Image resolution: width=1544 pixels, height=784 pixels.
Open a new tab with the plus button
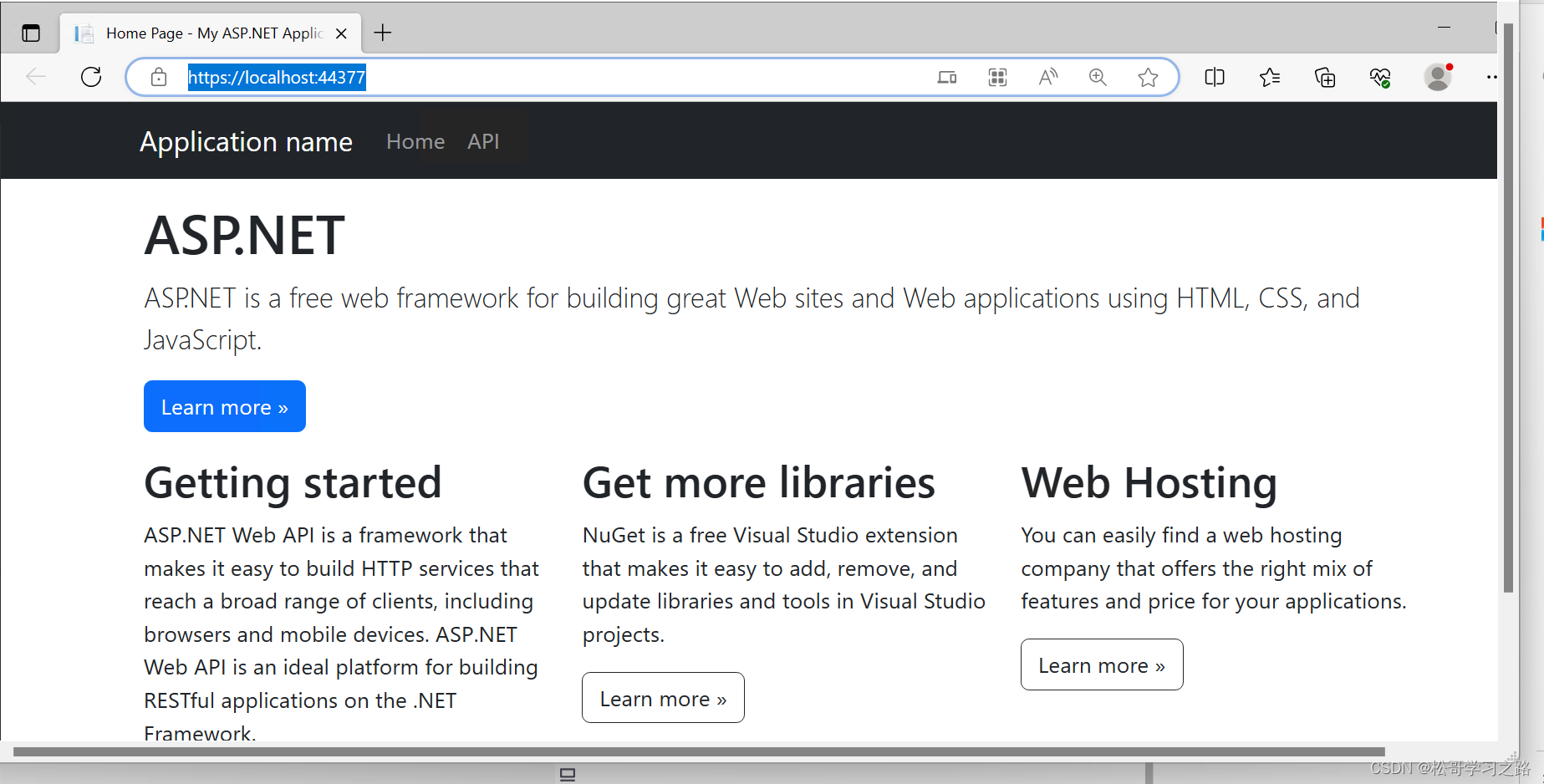[x=383, y=33]
